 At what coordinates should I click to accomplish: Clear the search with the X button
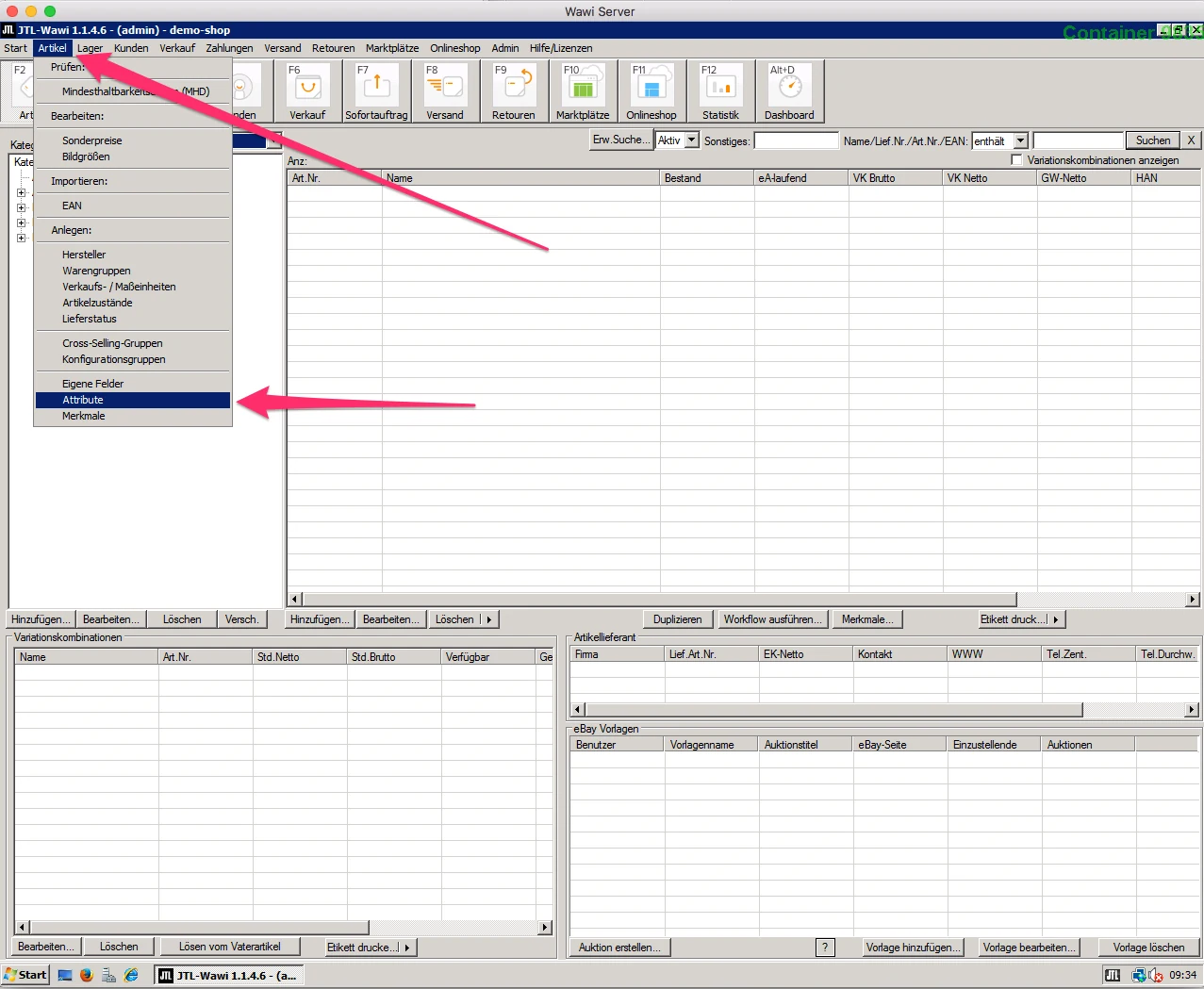[1191, 140]
